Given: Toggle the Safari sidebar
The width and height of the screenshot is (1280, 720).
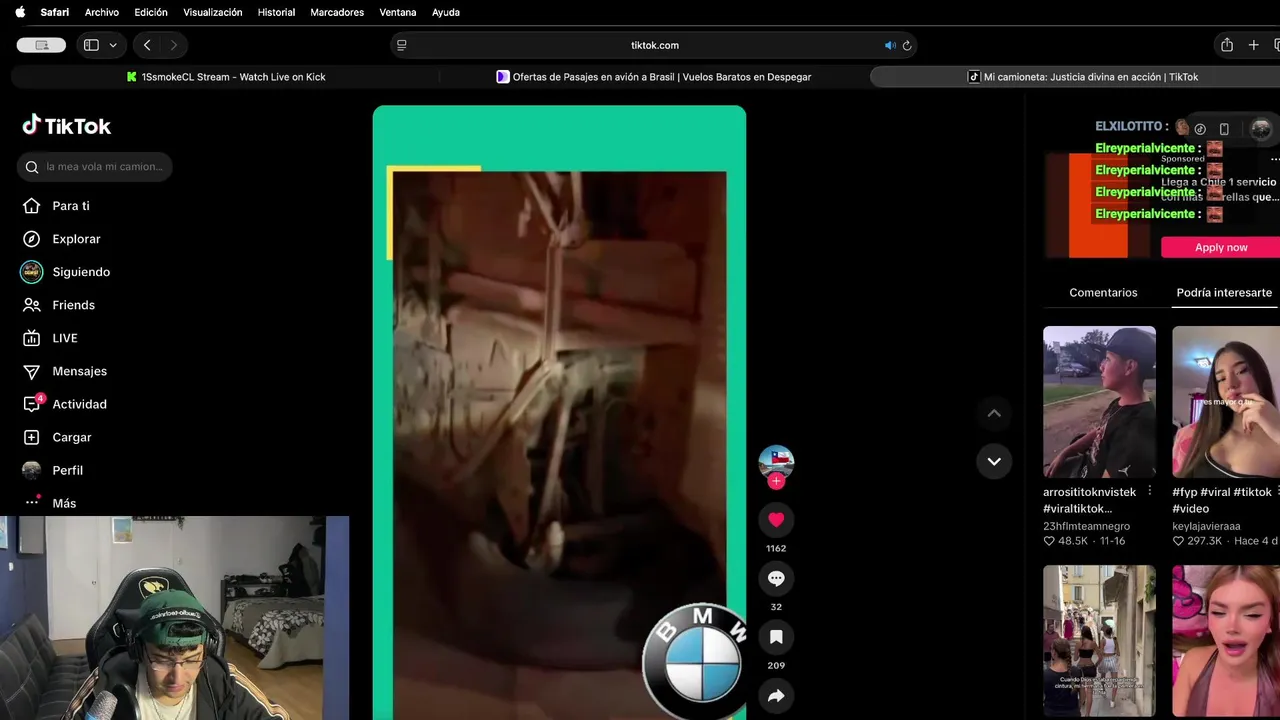Looking at the screenshot, I should pos(91,45).
